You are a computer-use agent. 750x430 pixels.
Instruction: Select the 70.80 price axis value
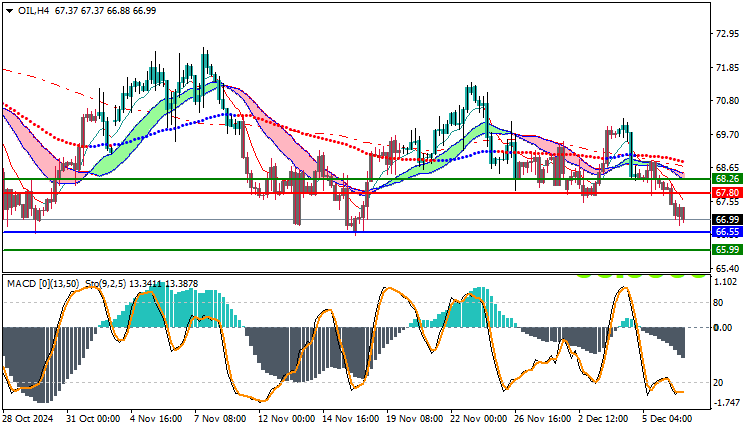click(x=727, y=101)
